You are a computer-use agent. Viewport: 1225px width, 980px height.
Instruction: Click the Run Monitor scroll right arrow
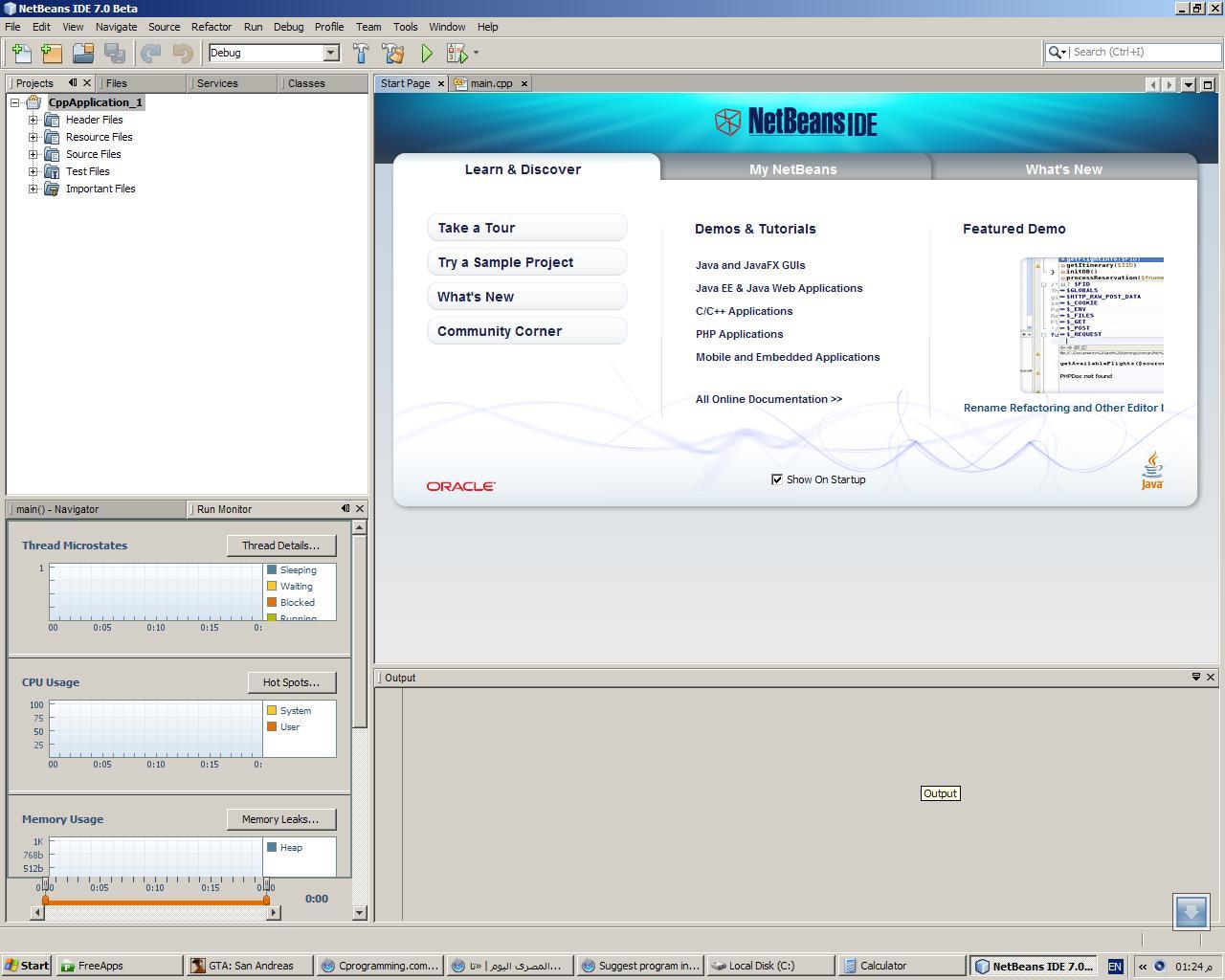pyautogui.click(x=273, y=913)
